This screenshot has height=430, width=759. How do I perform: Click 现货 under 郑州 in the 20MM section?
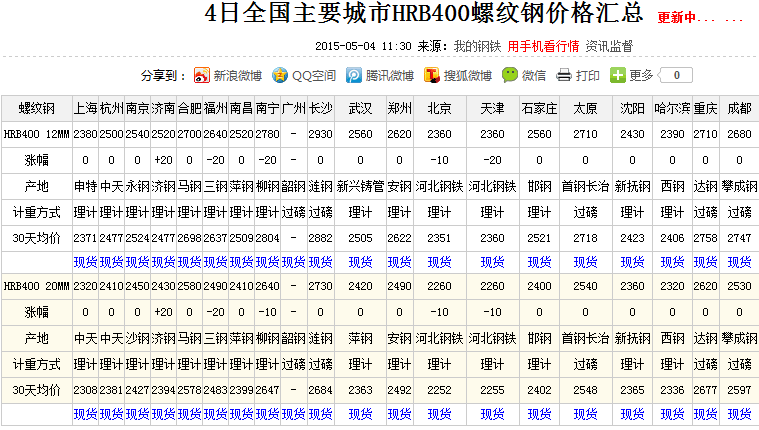[399, 415]
